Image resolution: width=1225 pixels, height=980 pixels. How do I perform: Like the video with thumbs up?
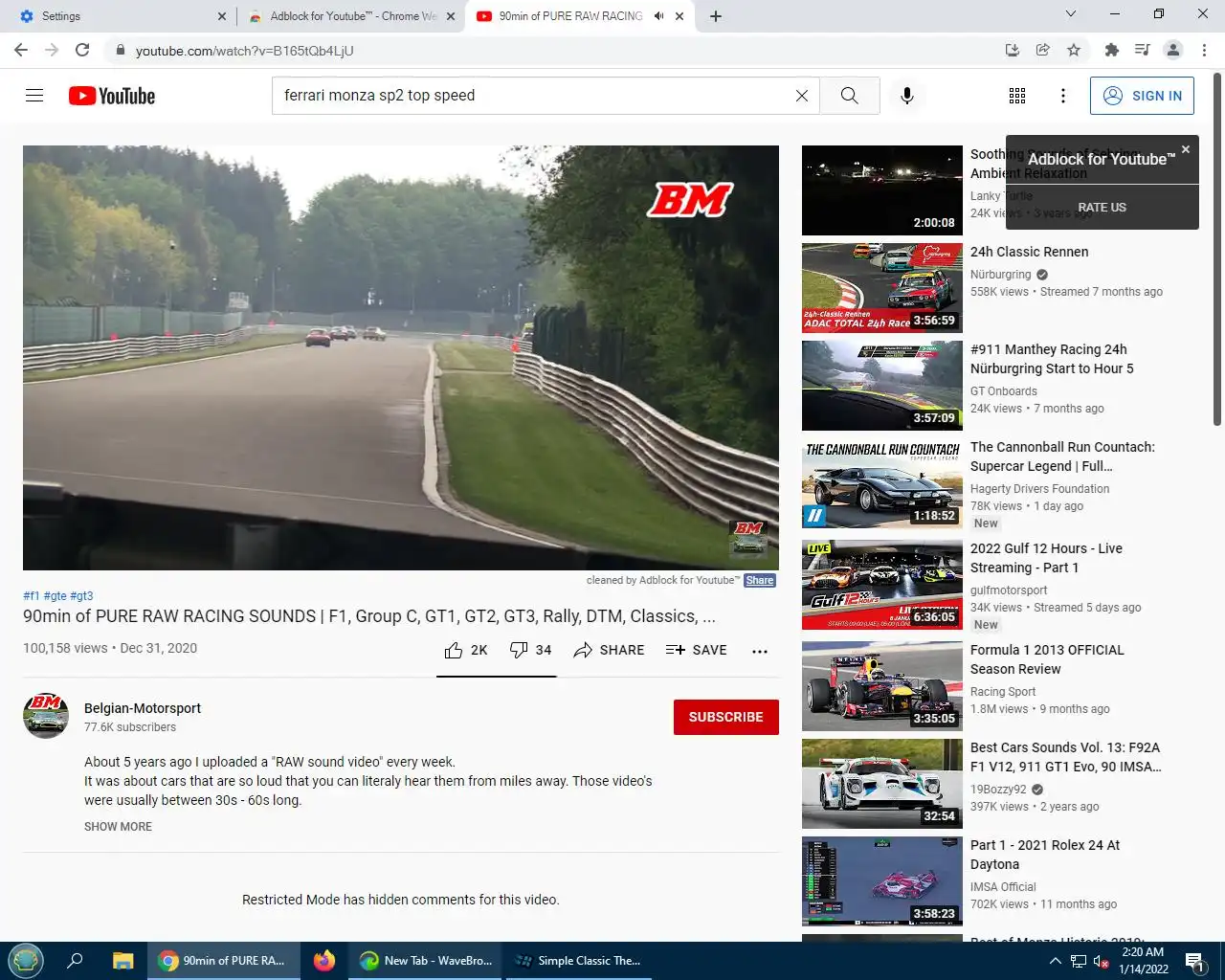point(466,650)
